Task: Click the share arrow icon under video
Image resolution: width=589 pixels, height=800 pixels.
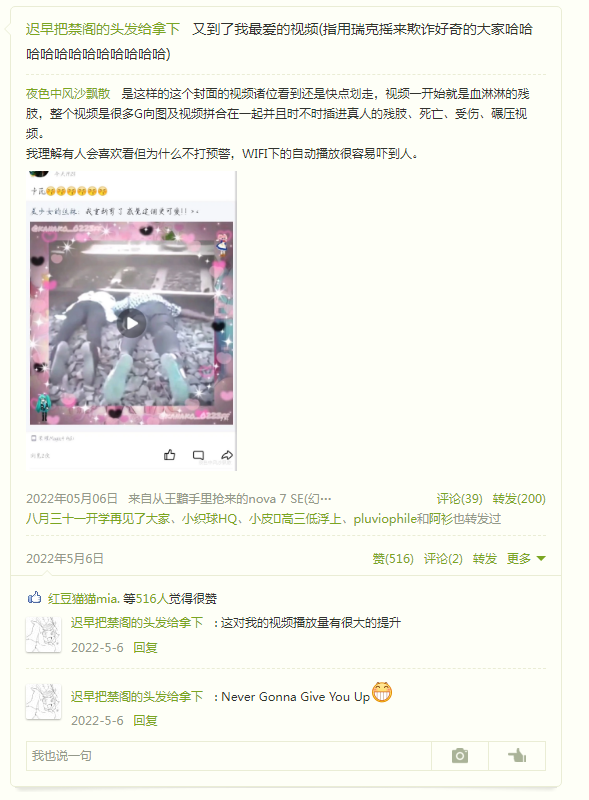Action: [227, 455]
